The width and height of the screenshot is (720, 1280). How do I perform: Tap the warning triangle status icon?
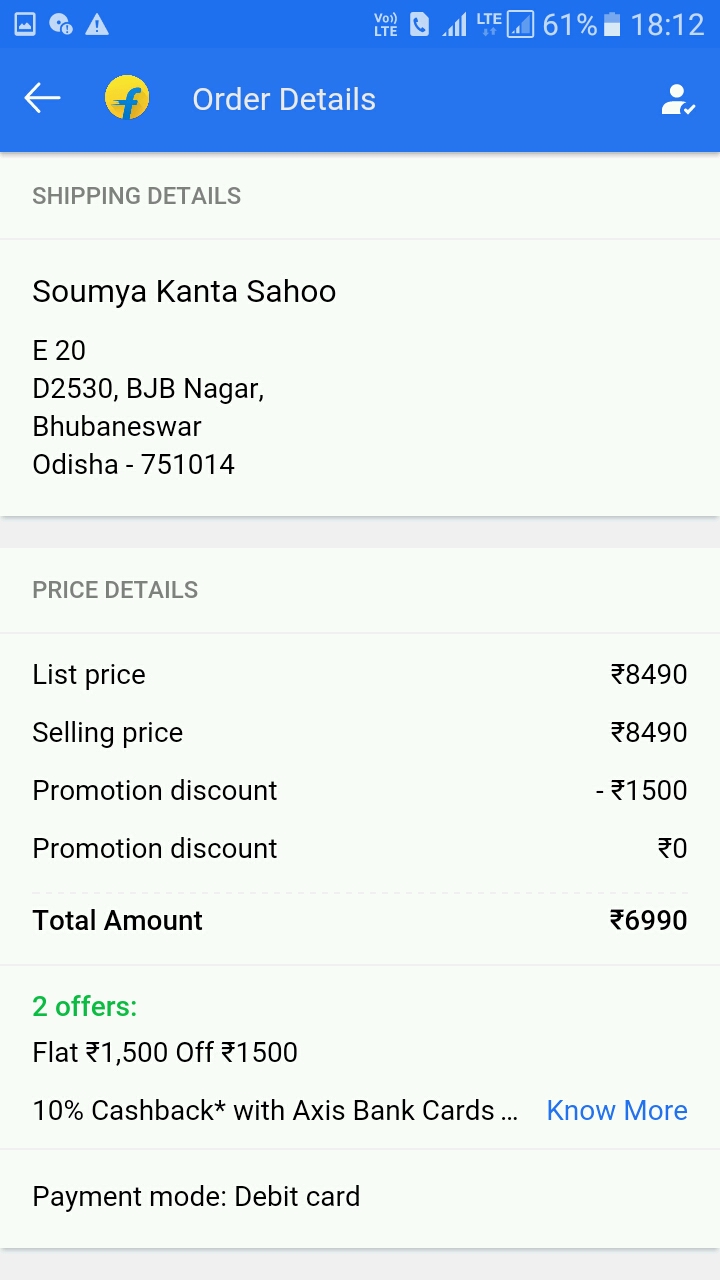tap(97, 24)
